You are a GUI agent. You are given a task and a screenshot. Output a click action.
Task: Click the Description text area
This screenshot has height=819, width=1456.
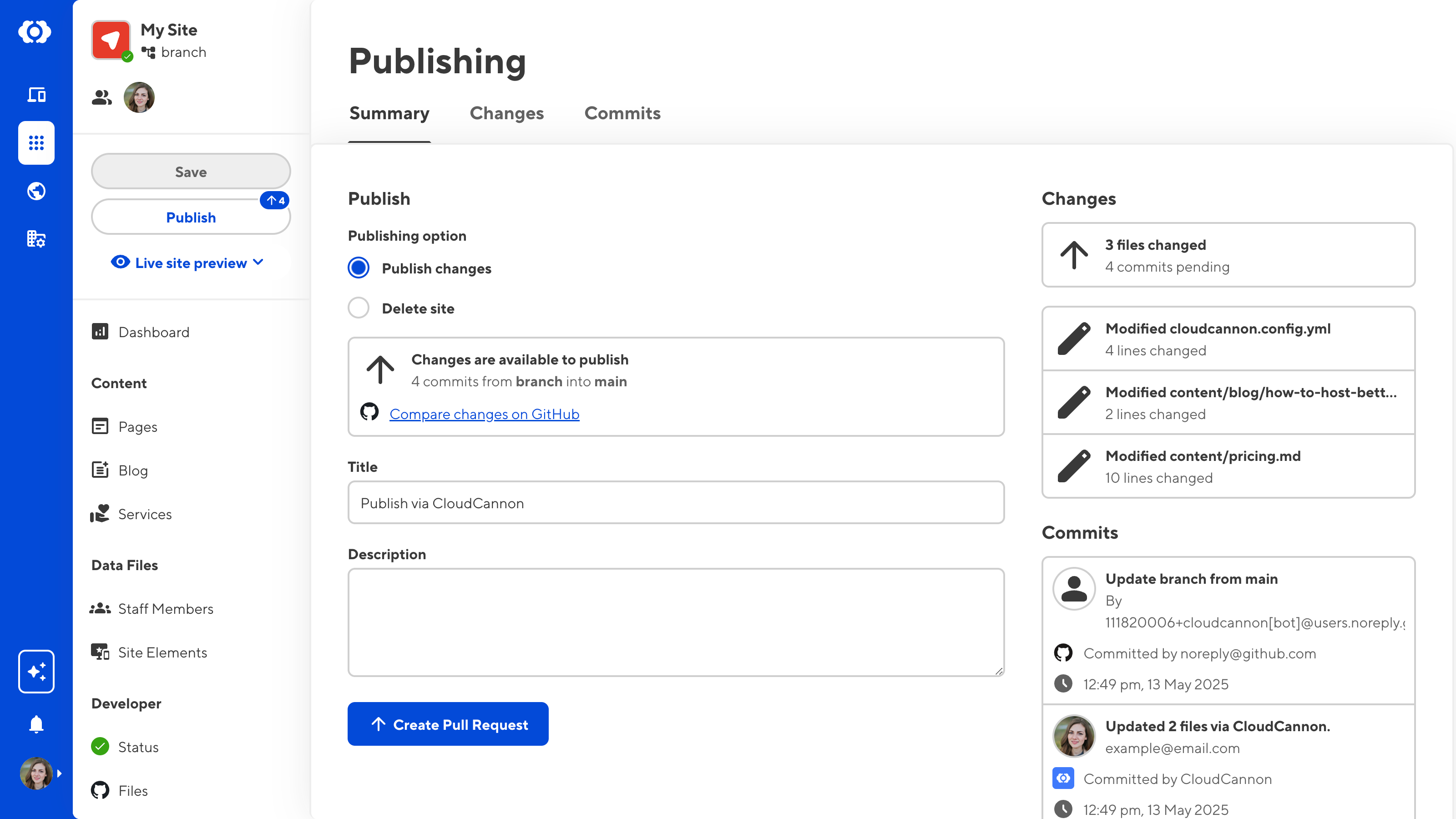click(x=675, y=622)
